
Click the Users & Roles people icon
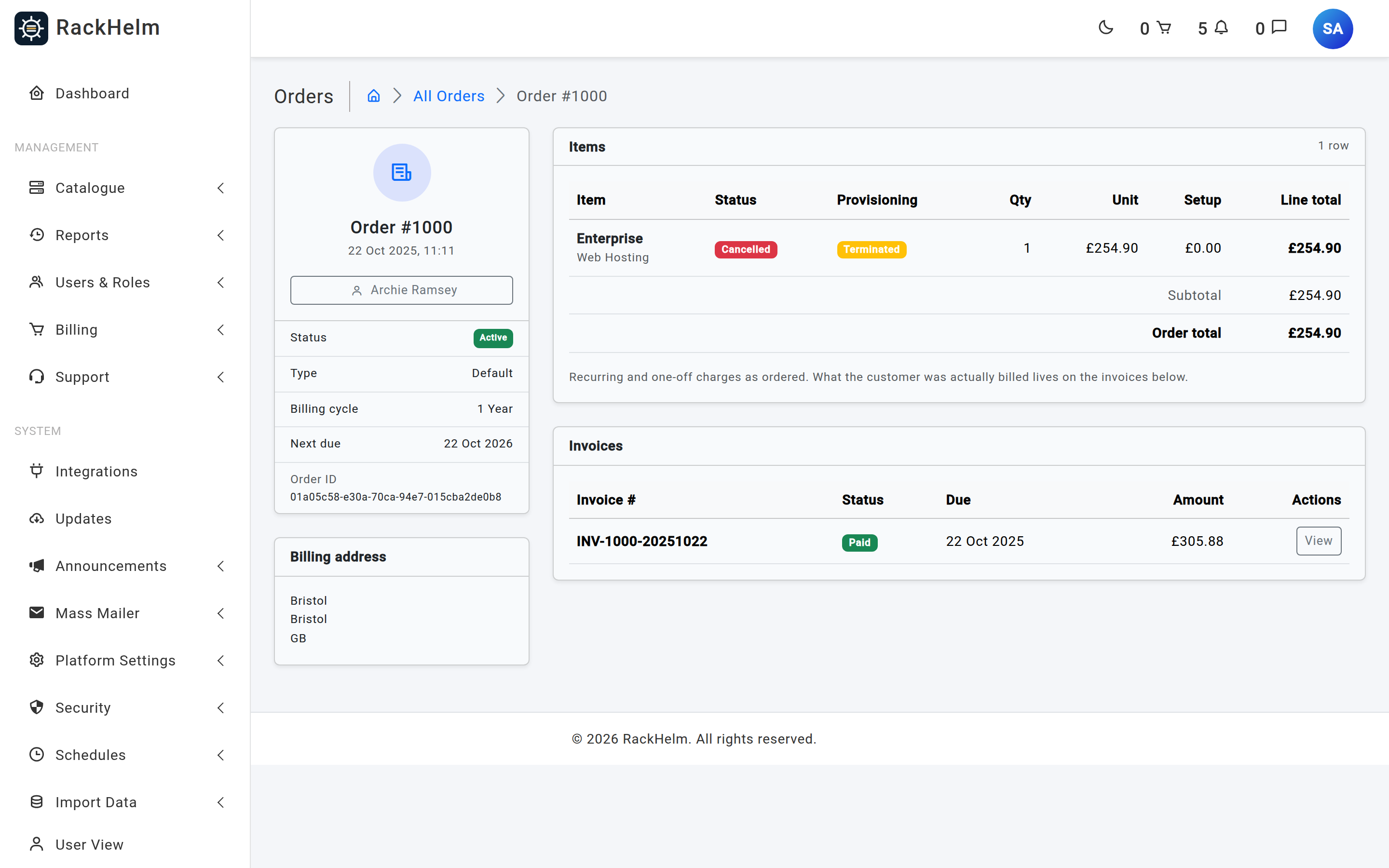[37, 282]
